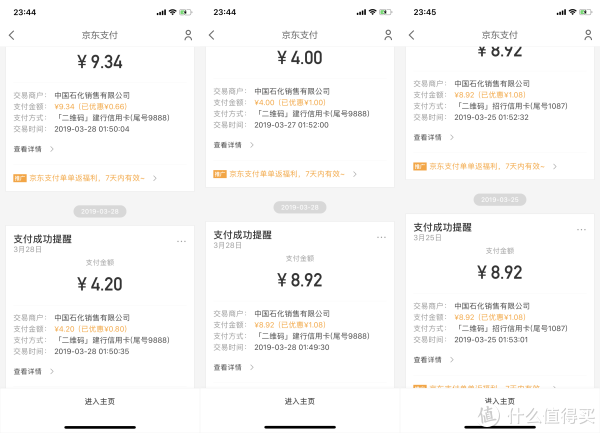Open the 京东支付单单返福利 promo under the ¥4.00 payment
The image size is (600, 433).
(x=285, y=174)
